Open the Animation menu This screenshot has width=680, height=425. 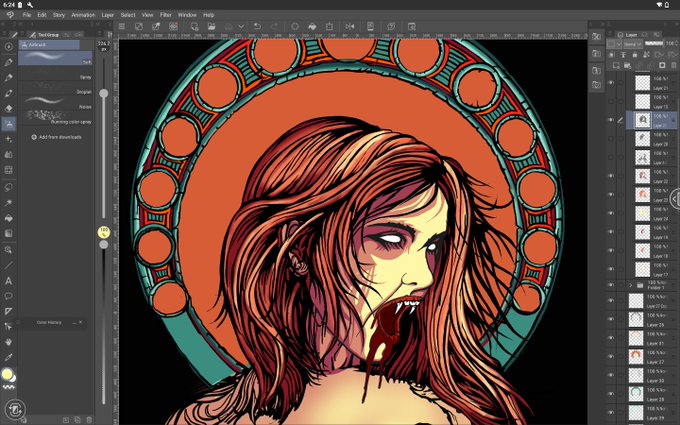click(x=83, y=15)
